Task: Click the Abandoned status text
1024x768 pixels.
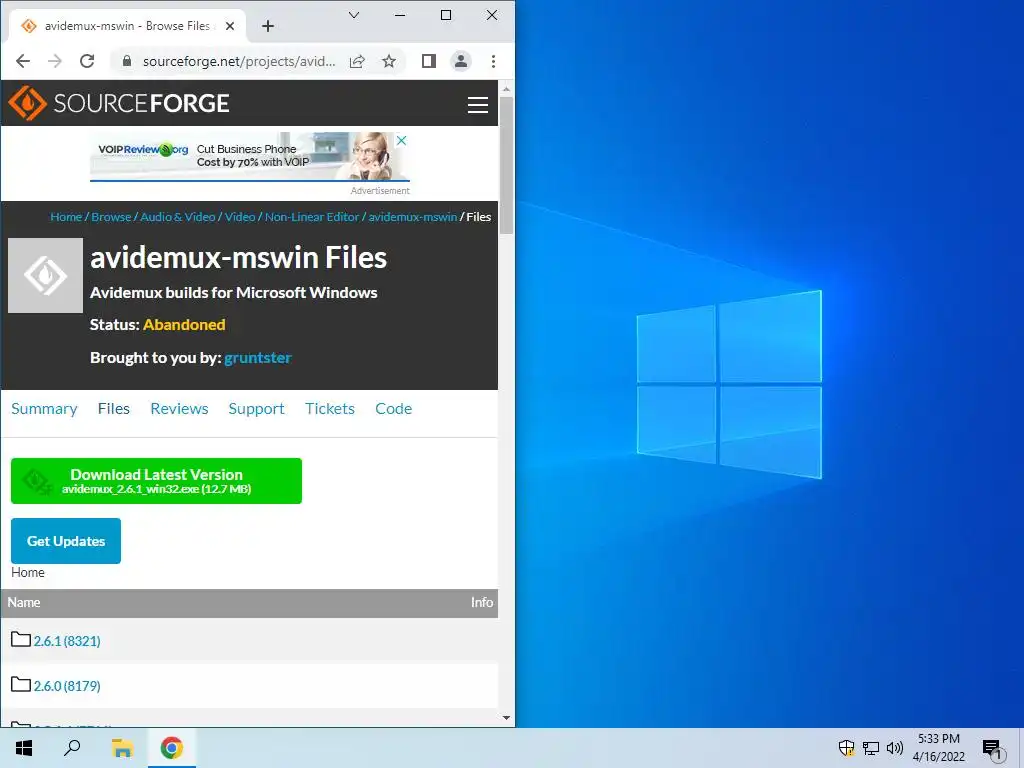Action: 184,325
